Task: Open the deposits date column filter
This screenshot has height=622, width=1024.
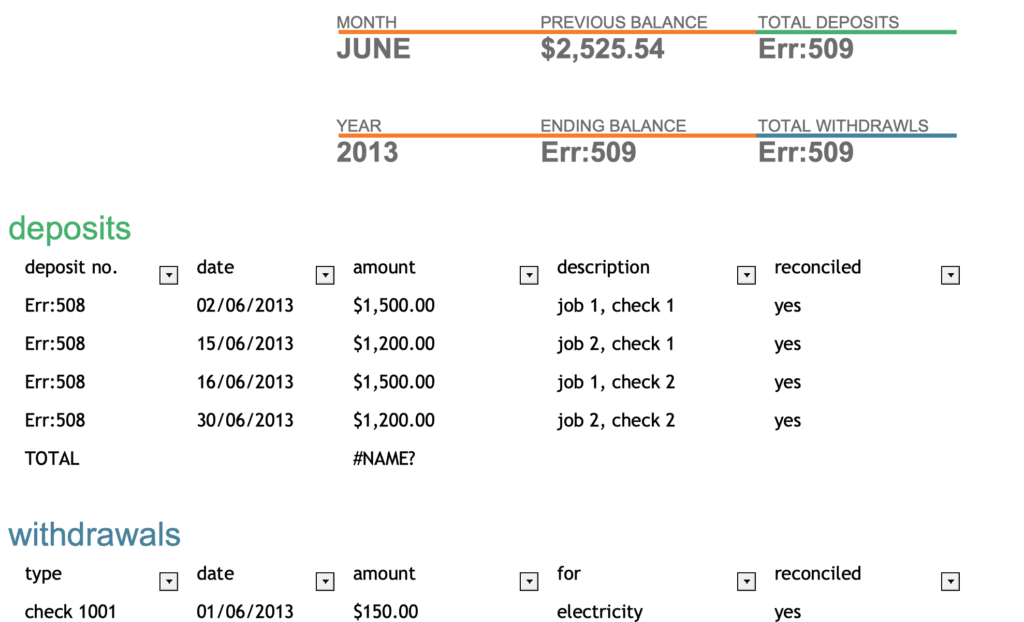Action: (324, 275)
